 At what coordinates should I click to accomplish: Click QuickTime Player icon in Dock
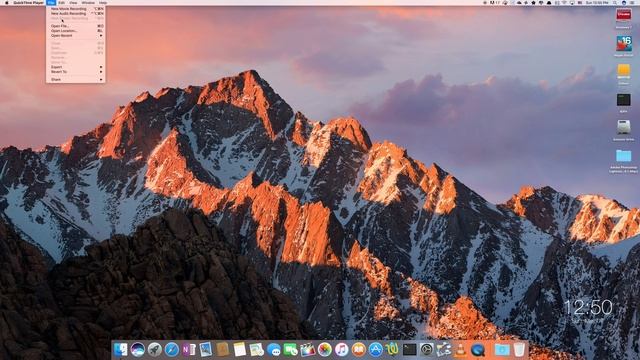pyautogui.click(x=478, y=350)
